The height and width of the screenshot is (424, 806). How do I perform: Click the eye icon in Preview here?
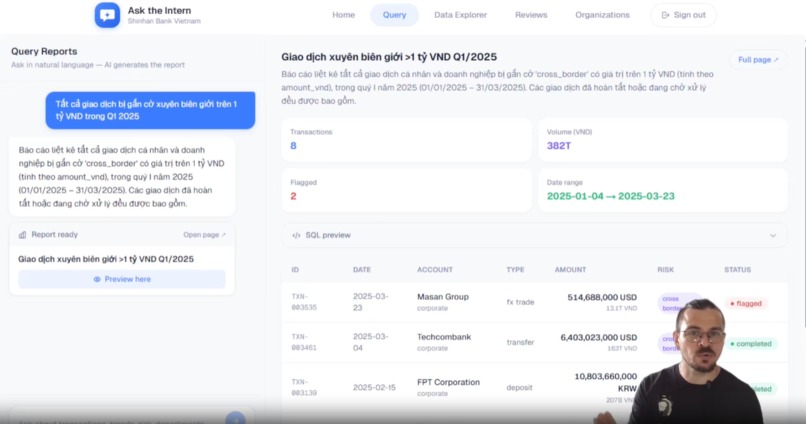[x=97, y=279]
